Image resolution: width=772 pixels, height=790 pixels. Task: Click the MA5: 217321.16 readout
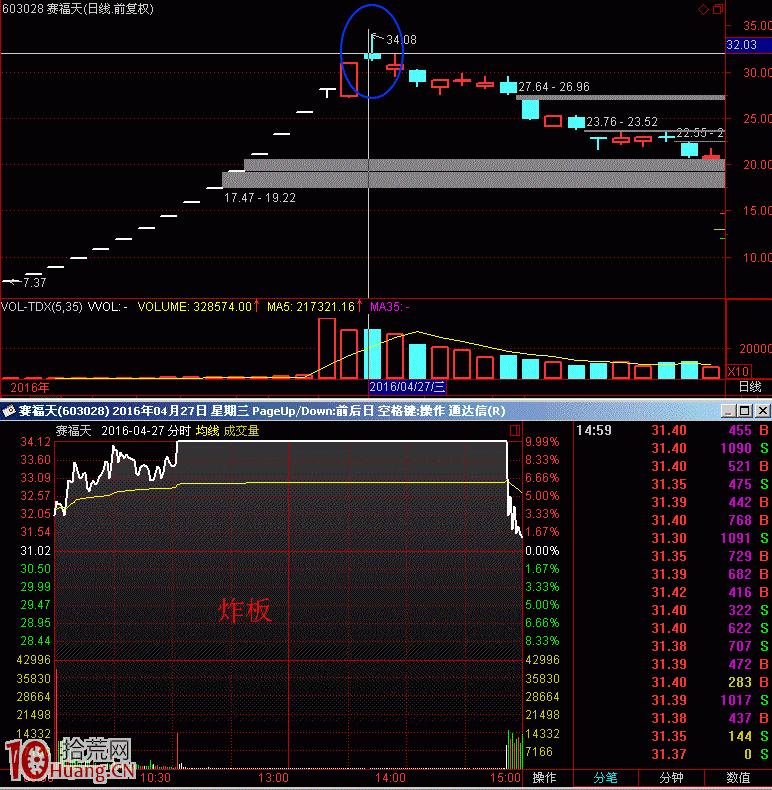coord(311,306)
